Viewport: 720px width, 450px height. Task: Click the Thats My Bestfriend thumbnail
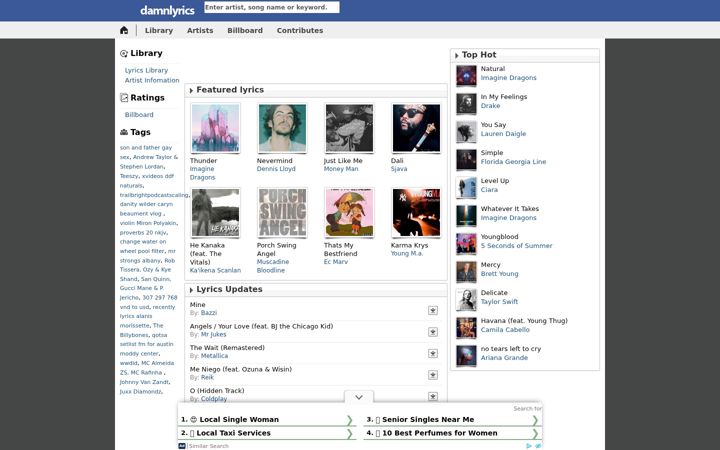[349, 213]
